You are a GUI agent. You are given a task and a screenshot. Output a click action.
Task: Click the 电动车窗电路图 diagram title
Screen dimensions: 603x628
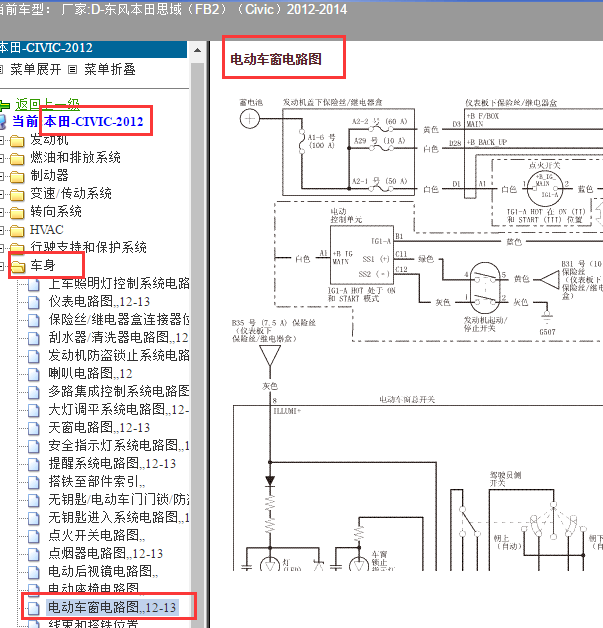[276, 59]
